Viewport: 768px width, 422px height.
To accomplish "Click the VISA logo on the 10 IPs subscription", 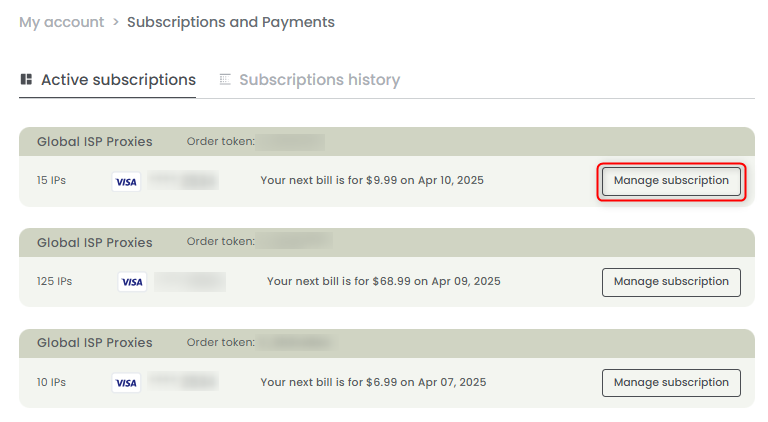I will [126, 382].
